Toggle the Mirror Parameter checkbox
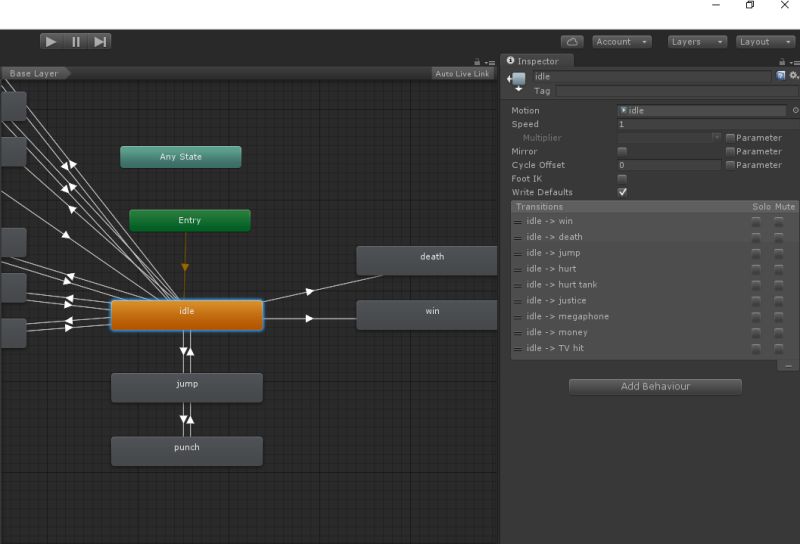 pos(730,152)
